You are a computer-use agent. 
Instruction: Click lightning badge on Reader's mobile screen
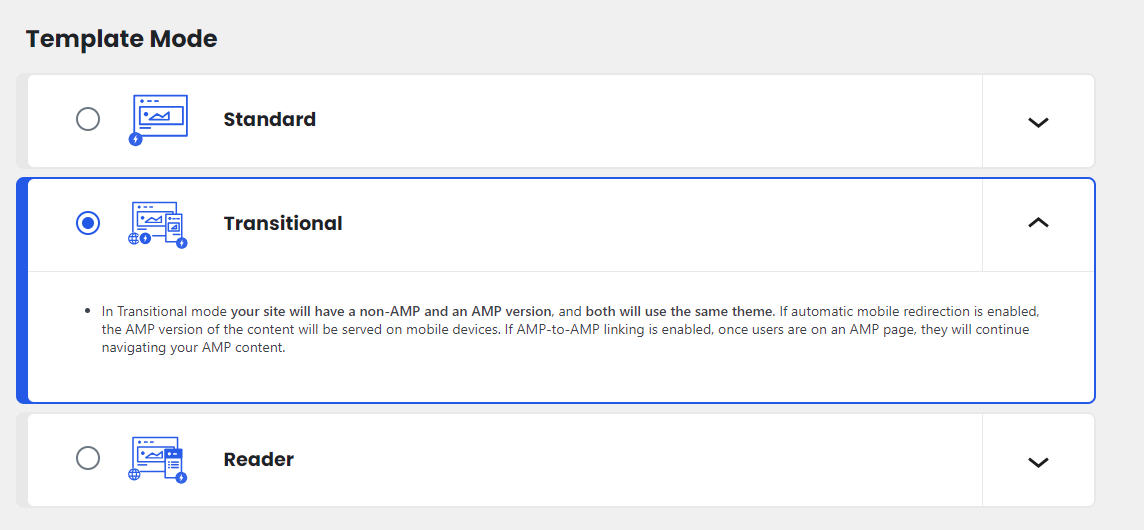tap(181, 477)
